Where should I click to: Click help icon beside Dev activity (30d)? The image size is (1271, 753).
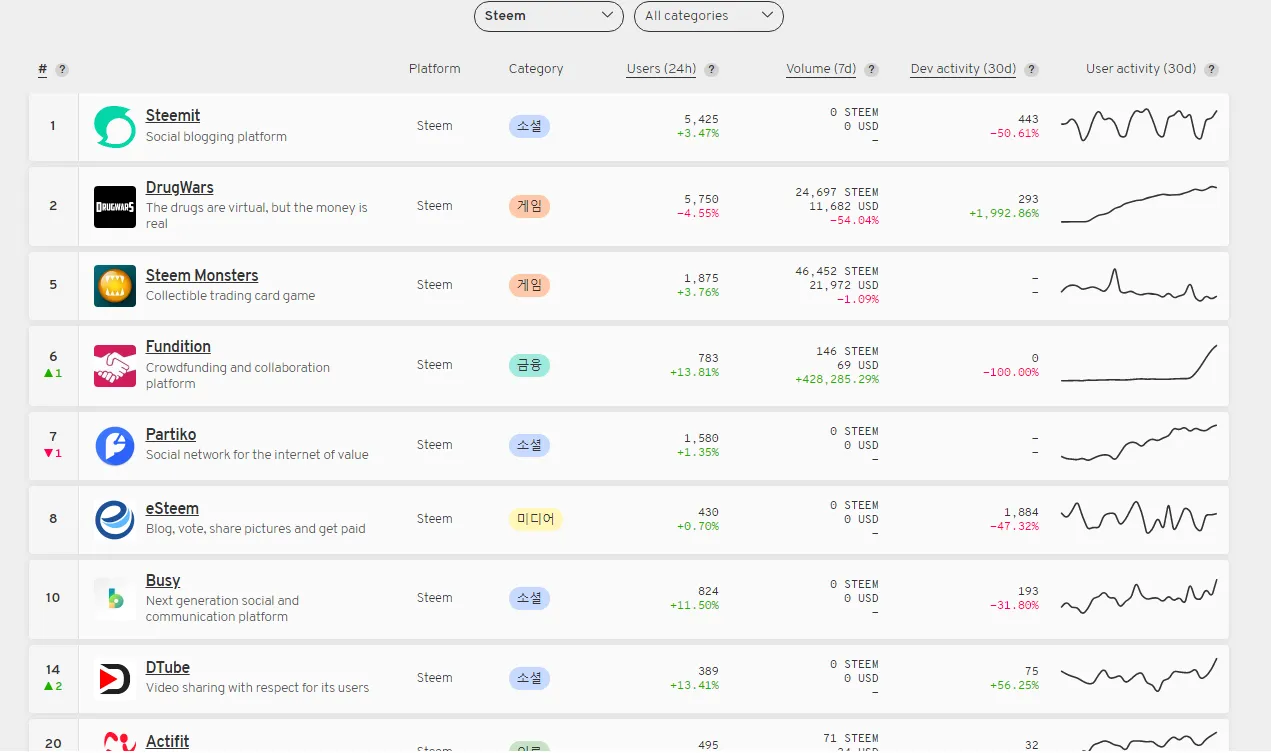coord(1031,70)
